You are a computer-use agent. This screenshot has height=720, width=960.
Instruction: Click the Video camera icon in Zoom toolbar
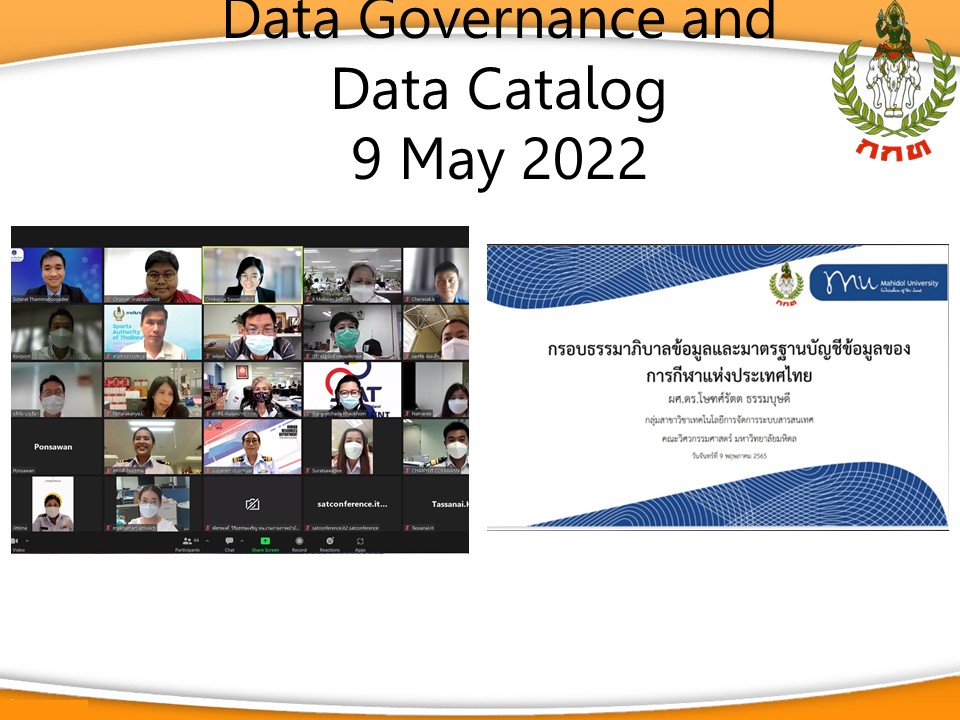point(17,541)
